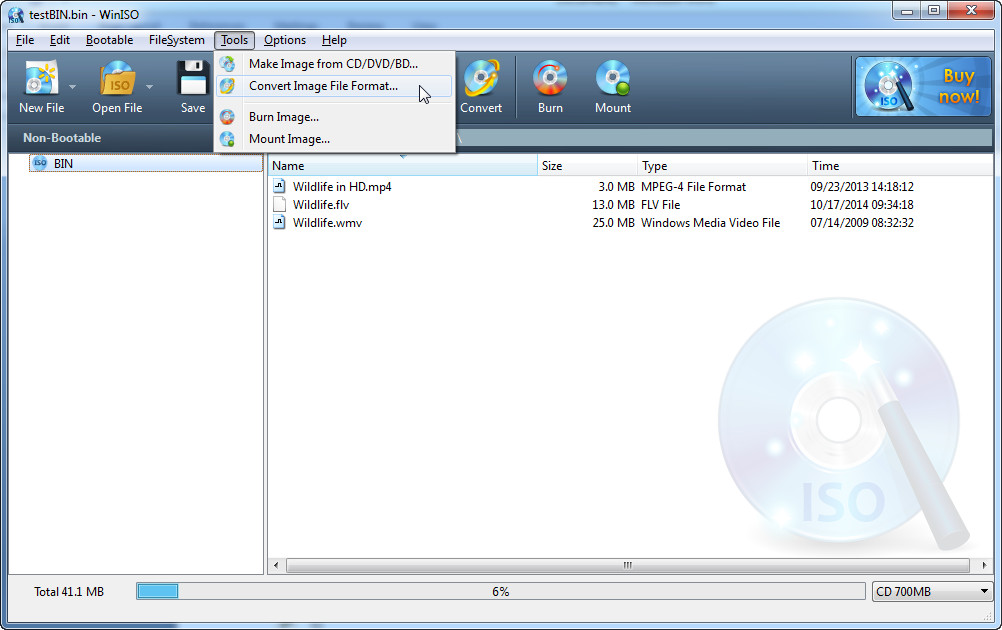
Task: Click the 25.0 MB size cell
Action: (613, 222)
